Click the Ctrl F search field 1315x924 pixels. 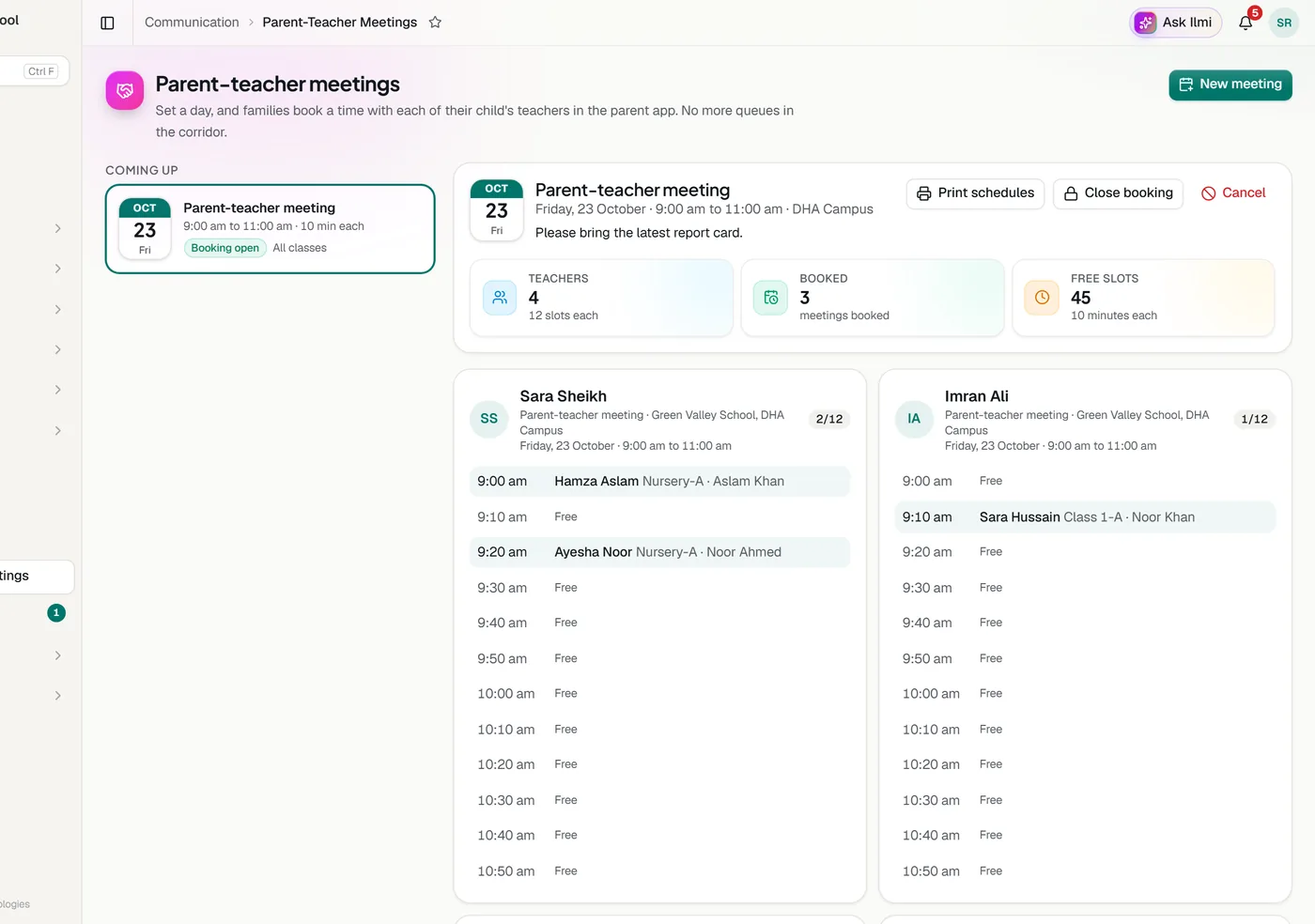[x=35, y=71]
